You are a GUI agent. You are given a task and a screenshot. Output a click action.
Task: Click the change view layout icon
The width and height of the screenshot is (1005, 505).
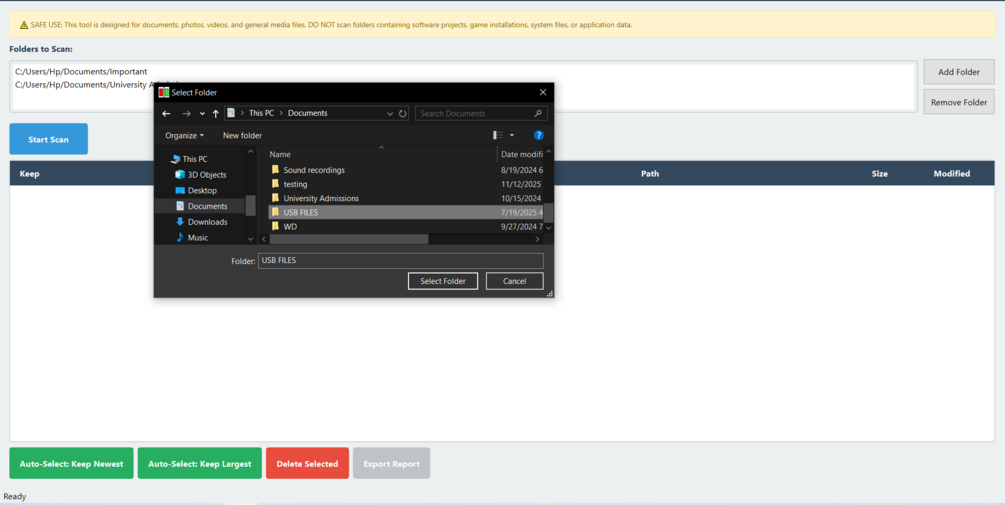(x=498, y=135)
